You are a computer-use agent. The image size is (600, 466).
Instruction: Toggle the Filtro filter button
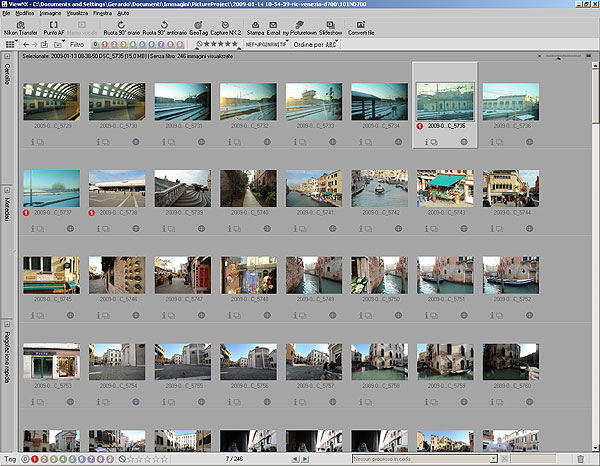pos(76,44)
